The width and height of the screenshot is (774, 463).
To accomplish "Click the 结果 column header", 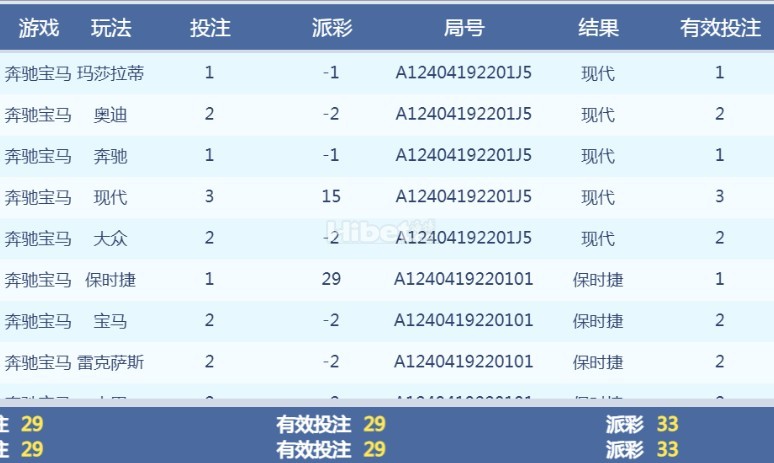I will pos(598,28).
